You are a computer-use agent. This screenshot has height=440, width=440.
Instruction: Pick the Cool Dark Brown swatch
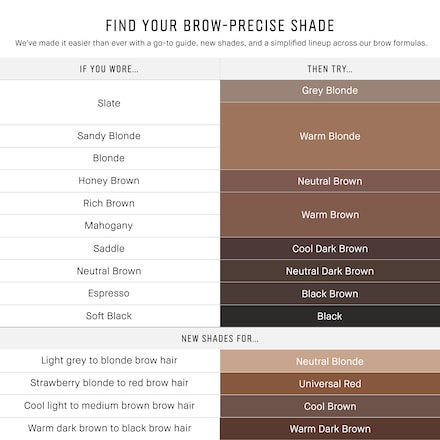click(x=330, y=249)
